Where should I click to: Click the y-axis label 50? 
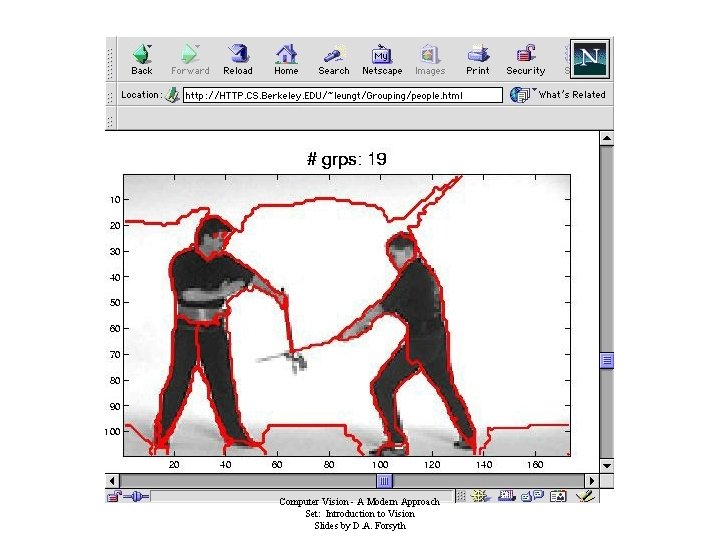[115, 303]
